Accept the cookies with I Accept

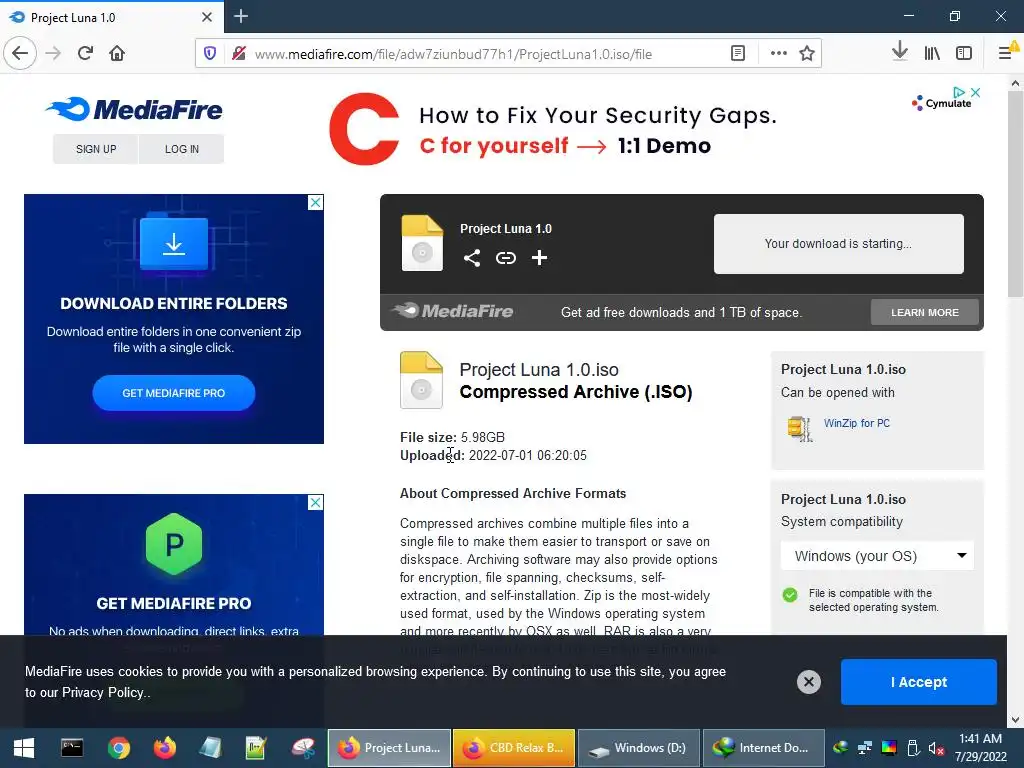(918, 682)
